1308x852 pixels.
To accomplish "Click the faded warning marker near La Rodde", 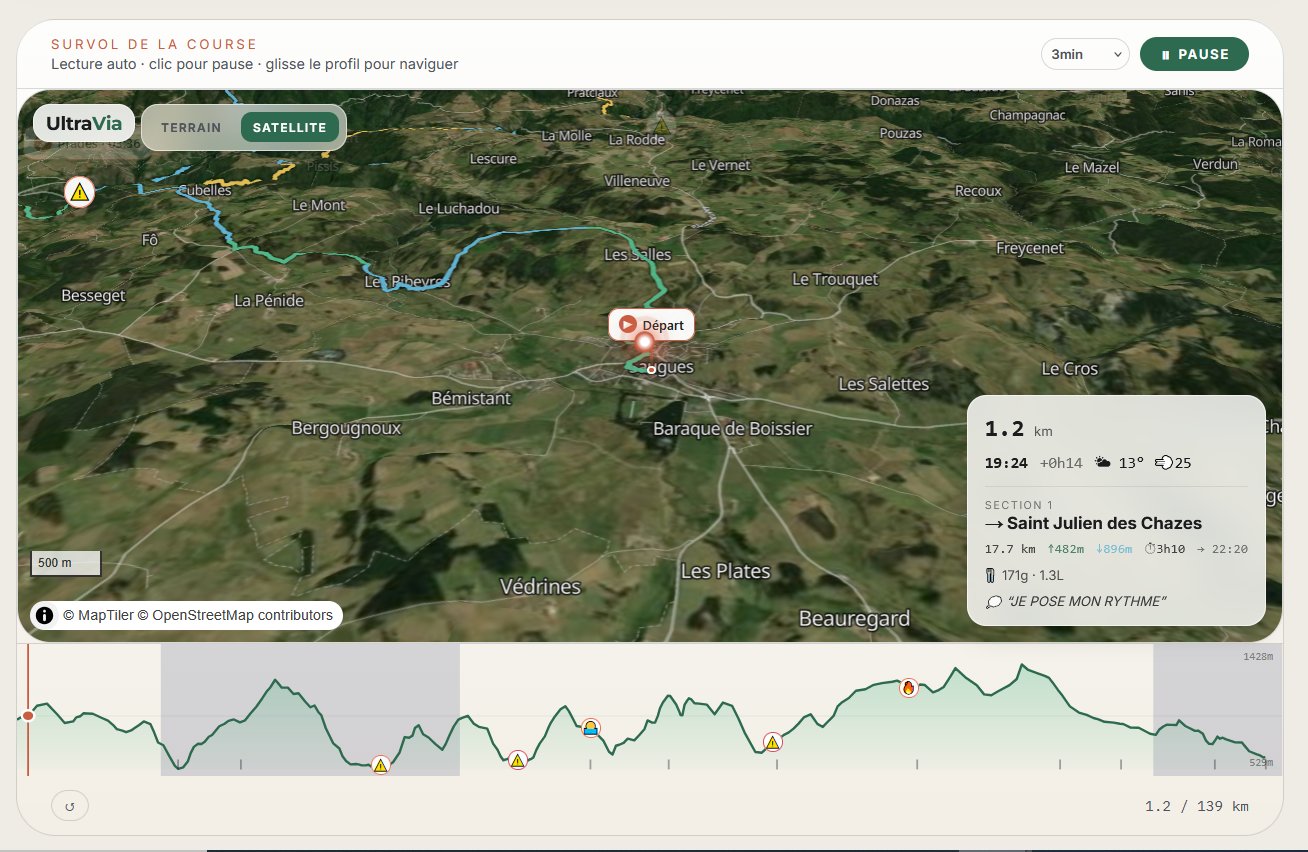I will pos(660,126).
